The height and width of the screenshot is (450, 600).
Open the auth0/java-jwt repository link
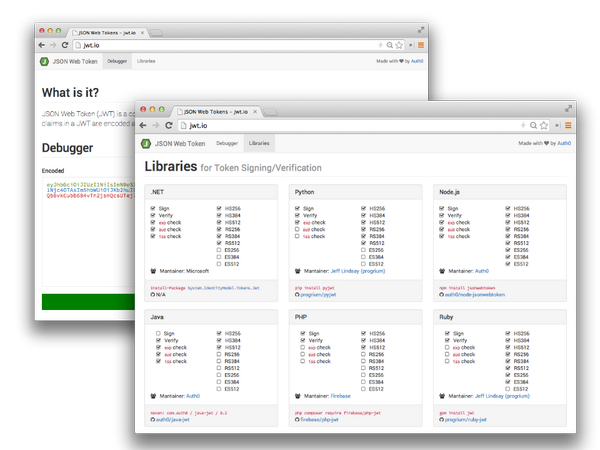173,420
